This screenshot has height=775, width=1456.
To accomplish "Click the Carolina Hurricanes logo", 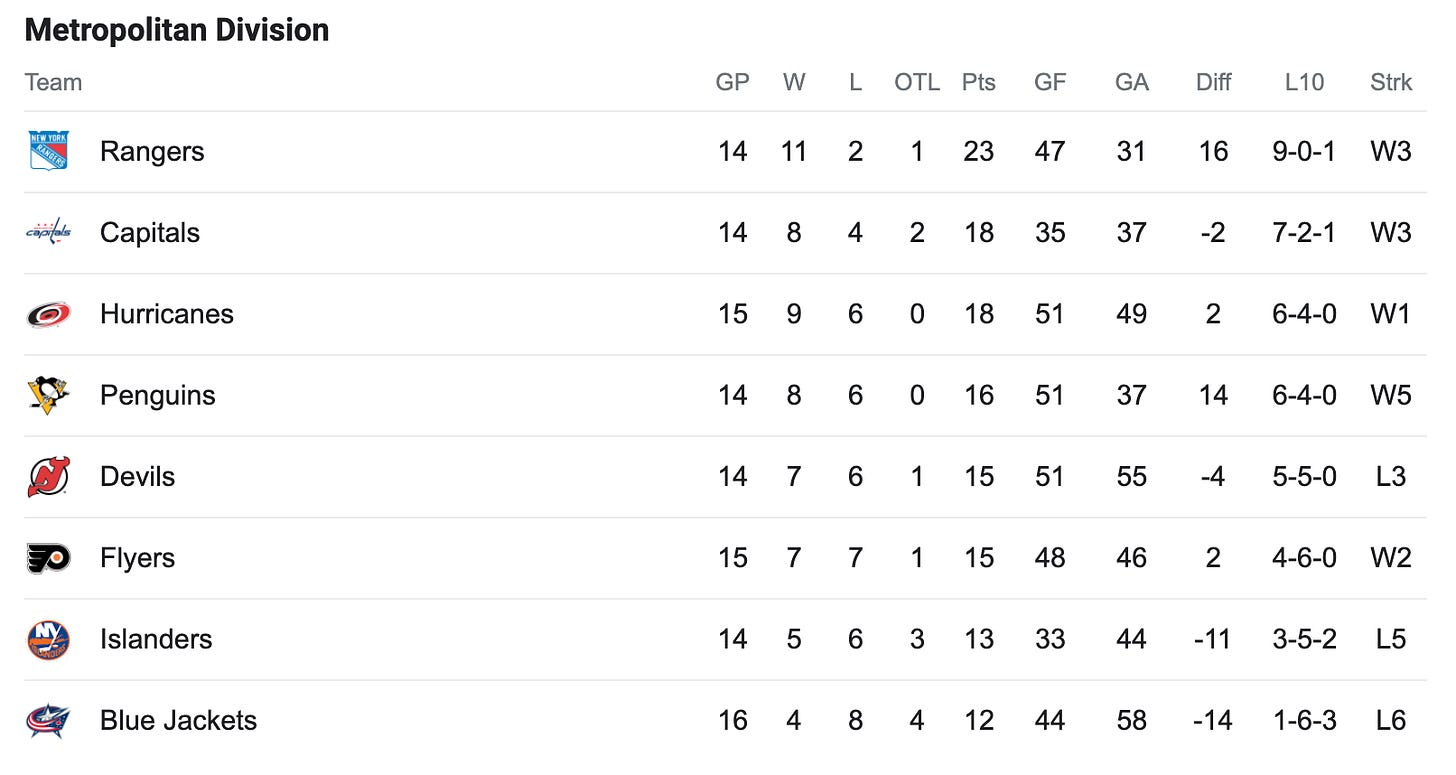I will [48, 314].
